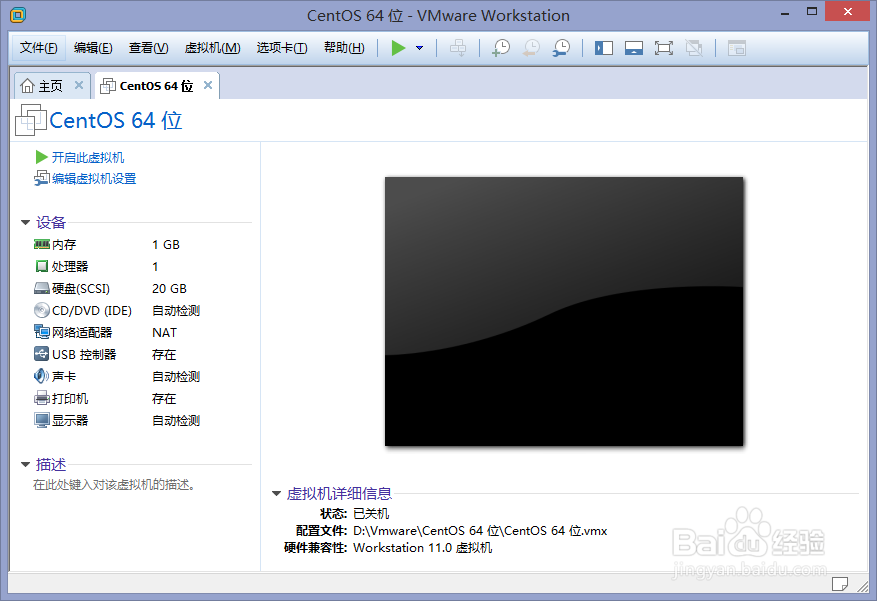Click the 已关机 status text
877x601 pixels.
click(x=371, y=514)
